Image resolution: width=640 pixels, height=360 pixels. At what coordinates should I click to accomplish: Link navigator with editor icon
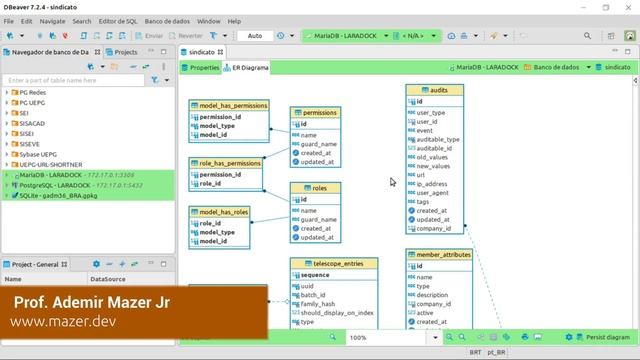click(x=146, y=67)
